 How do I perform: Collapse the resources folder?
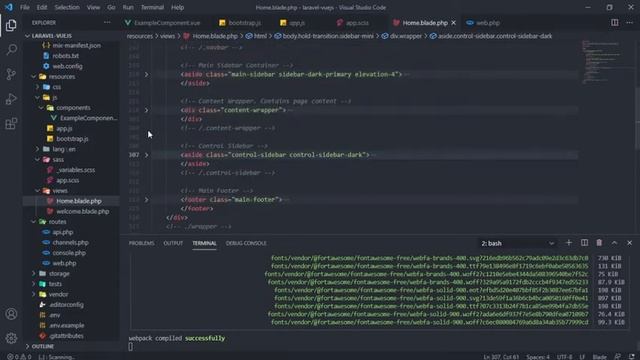[34, 76]
